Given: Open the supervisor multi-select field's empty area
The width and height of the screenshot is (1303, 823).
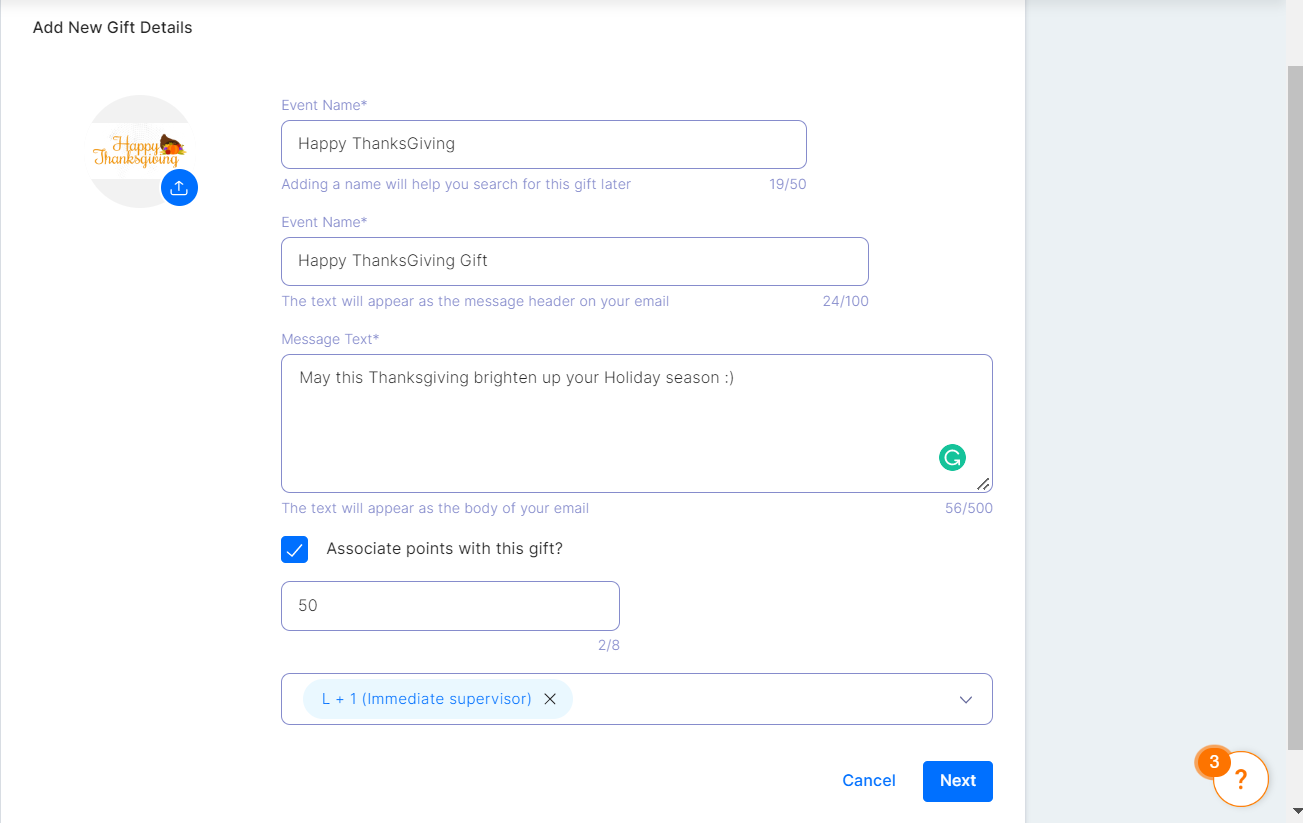Looking at the screenshot, I should [760, 699].
